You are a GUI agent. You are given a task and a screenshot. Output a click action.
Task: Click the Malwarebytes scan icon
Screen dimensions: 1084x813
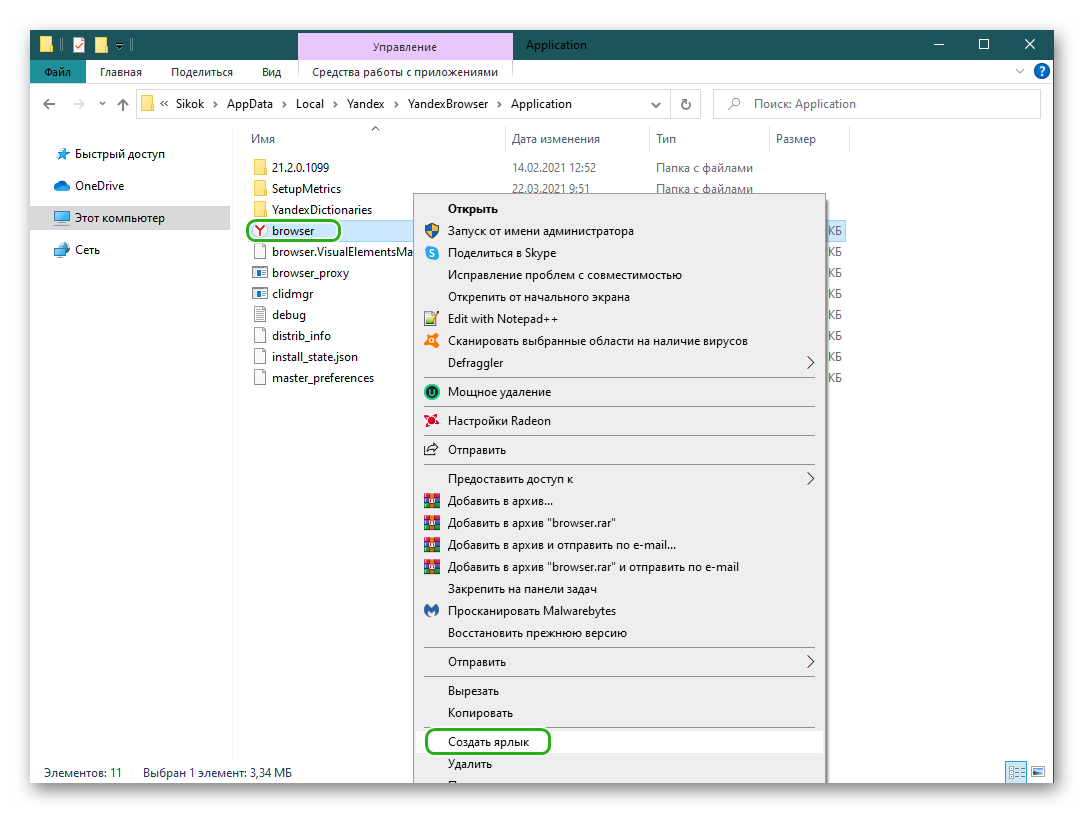[x=432, y=611]
